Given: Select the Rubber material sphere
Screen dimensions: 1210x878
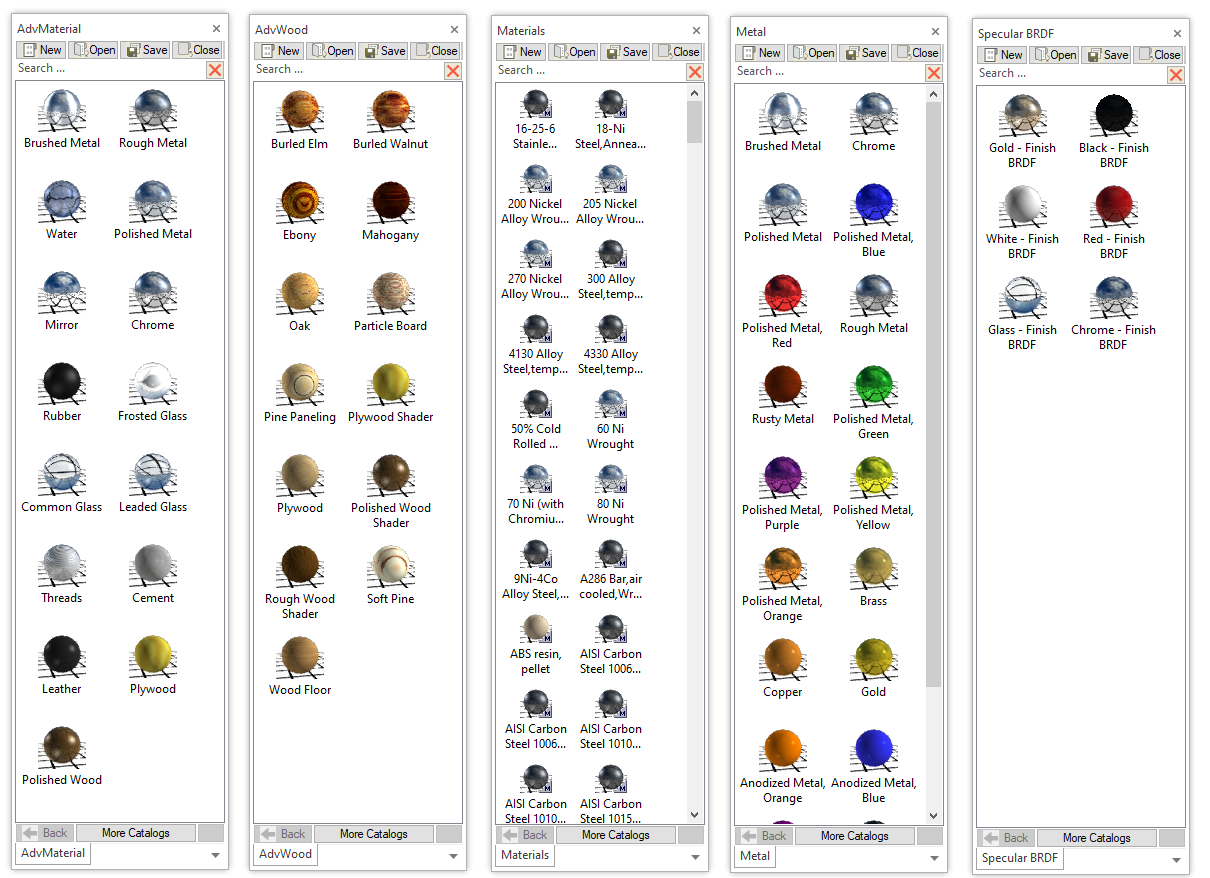Looking at the screenshot, I should 62,392.
